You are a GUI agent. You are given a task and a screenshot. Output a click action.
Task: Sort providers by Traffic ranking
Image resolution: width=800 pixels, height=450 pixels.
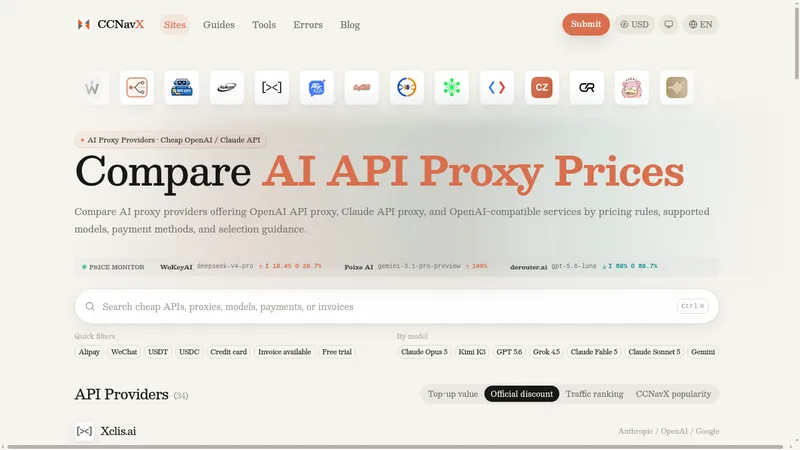pyautogui.click(x=594, y=394)
